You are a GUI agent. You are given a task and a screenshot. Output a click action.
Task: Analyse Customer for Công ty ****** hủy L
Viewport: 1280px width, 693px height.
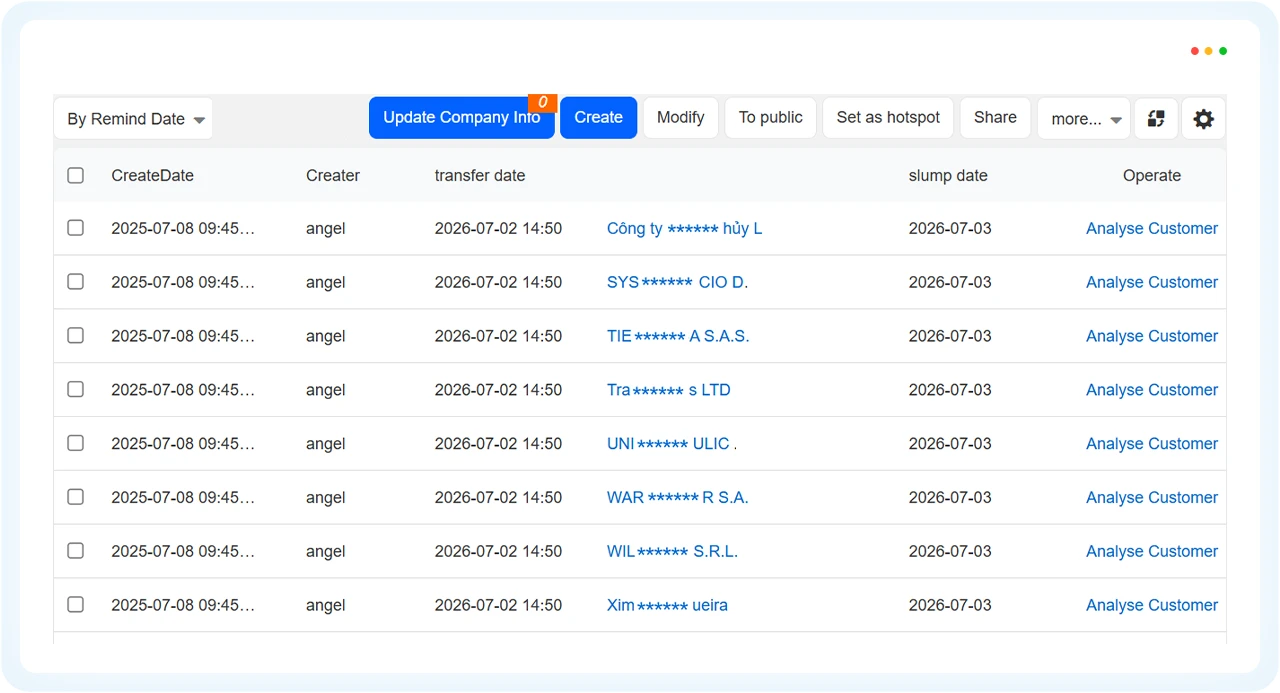(1152, 228)
